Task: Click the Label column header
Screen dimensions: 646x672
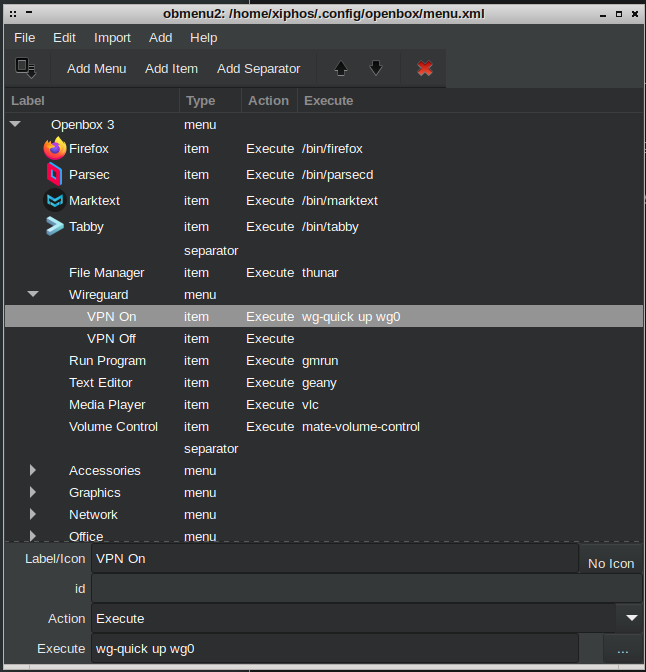Action: coord(92,101)
